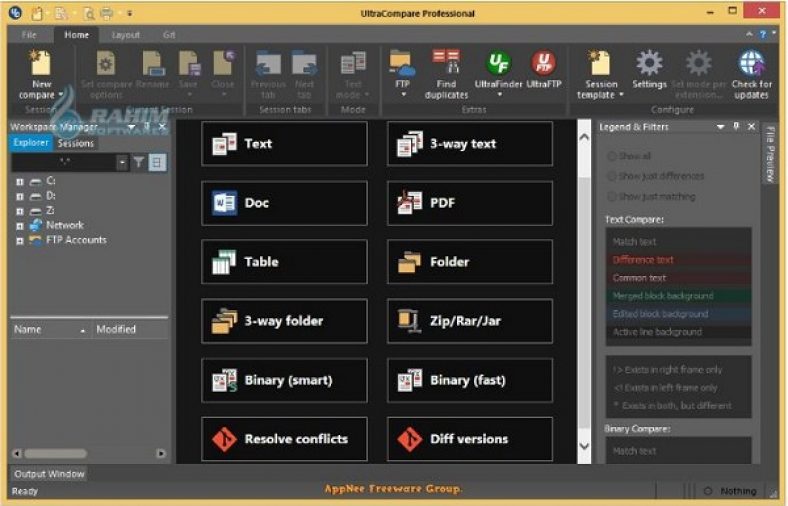The height and width of the screenshot is (506, 788).
Task: Open UltraFinder
Action: pos(499,73)
